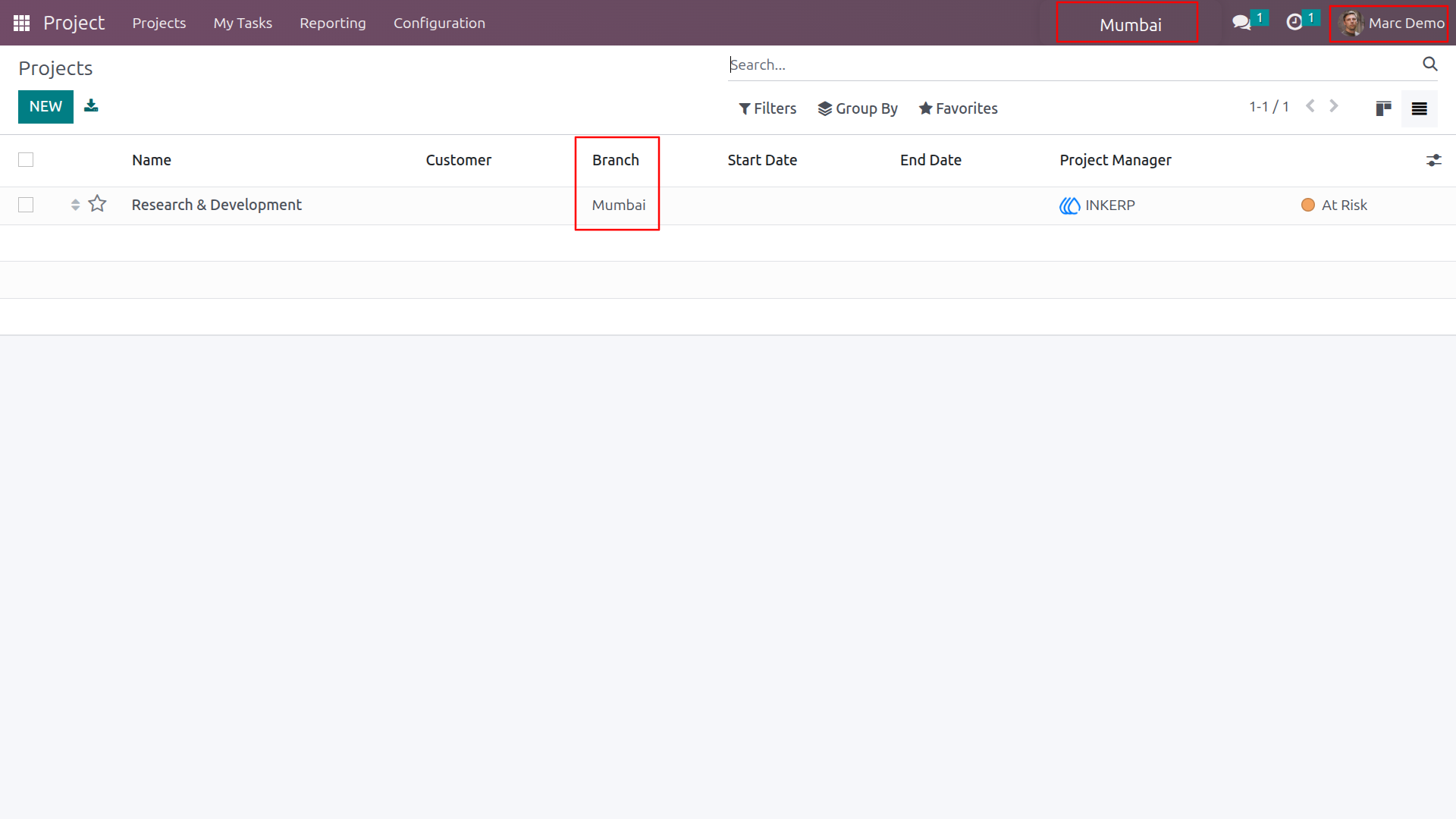Sort by Customer column header
1456x819 pixels.
pyautogui.click(x=458, y=160)
